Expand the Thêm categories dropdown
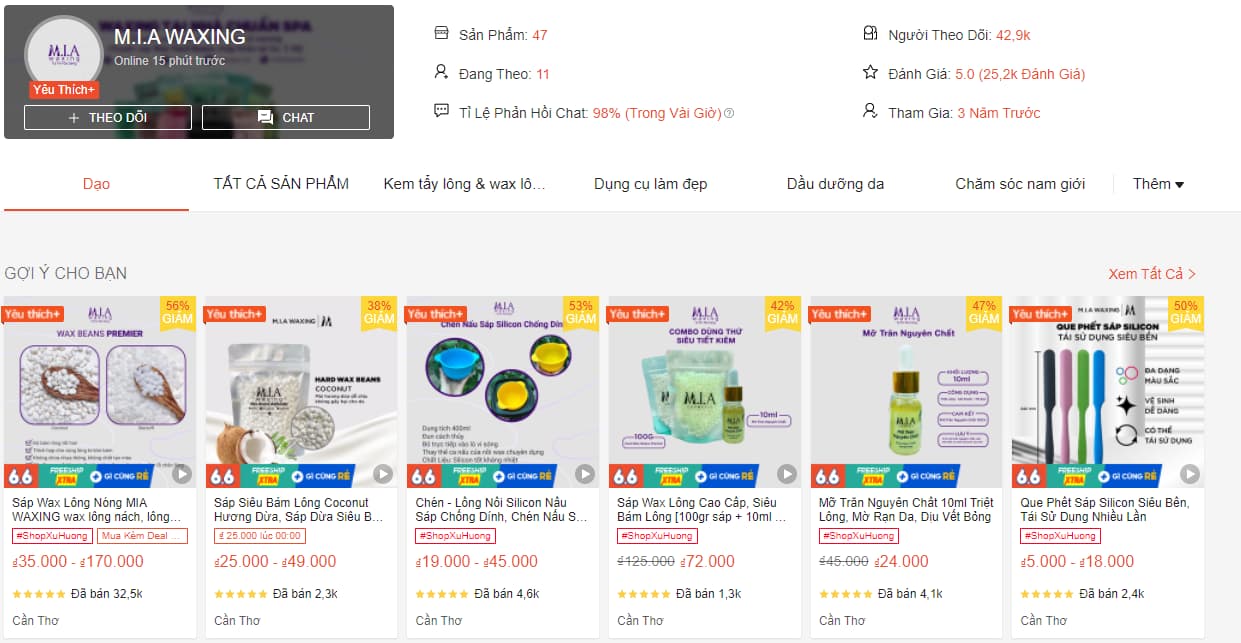The height and width of the screenshot is (643, 1241). [1158, 184]
